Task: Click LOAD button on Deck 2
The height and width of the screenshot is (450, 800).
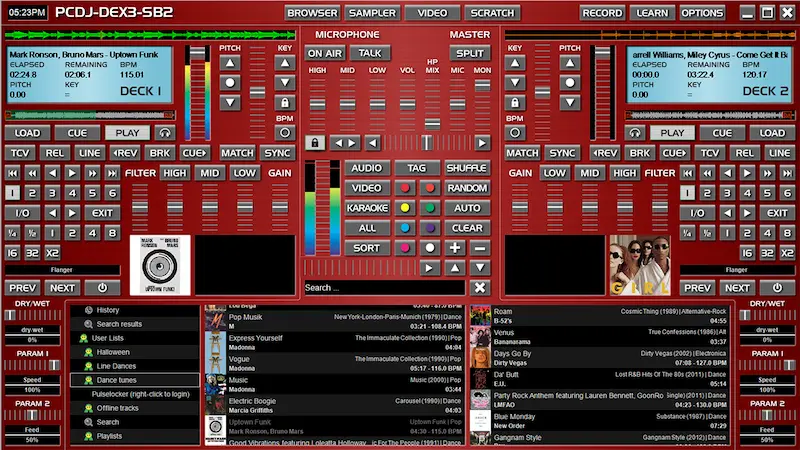Action: click(x=771, y=132)
